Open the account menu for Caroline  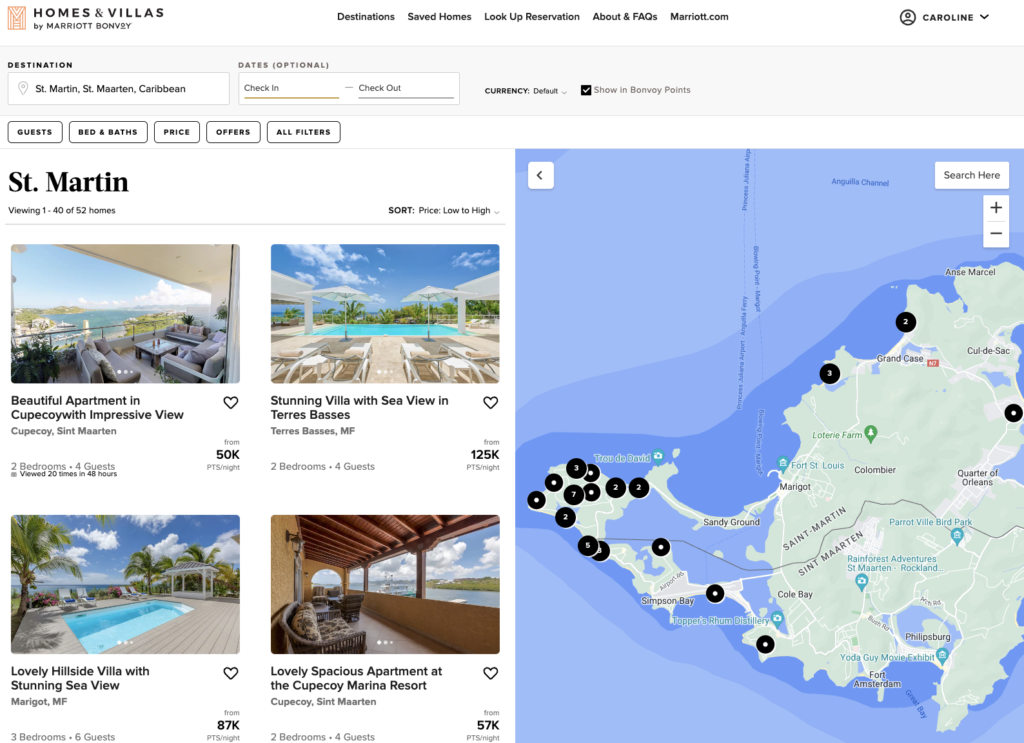click(x=943, y=16)
